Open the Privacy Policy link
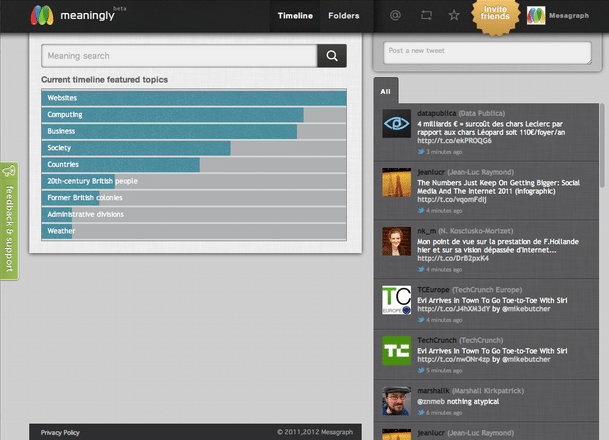This screenshot has width=609, height=440. 60,433
